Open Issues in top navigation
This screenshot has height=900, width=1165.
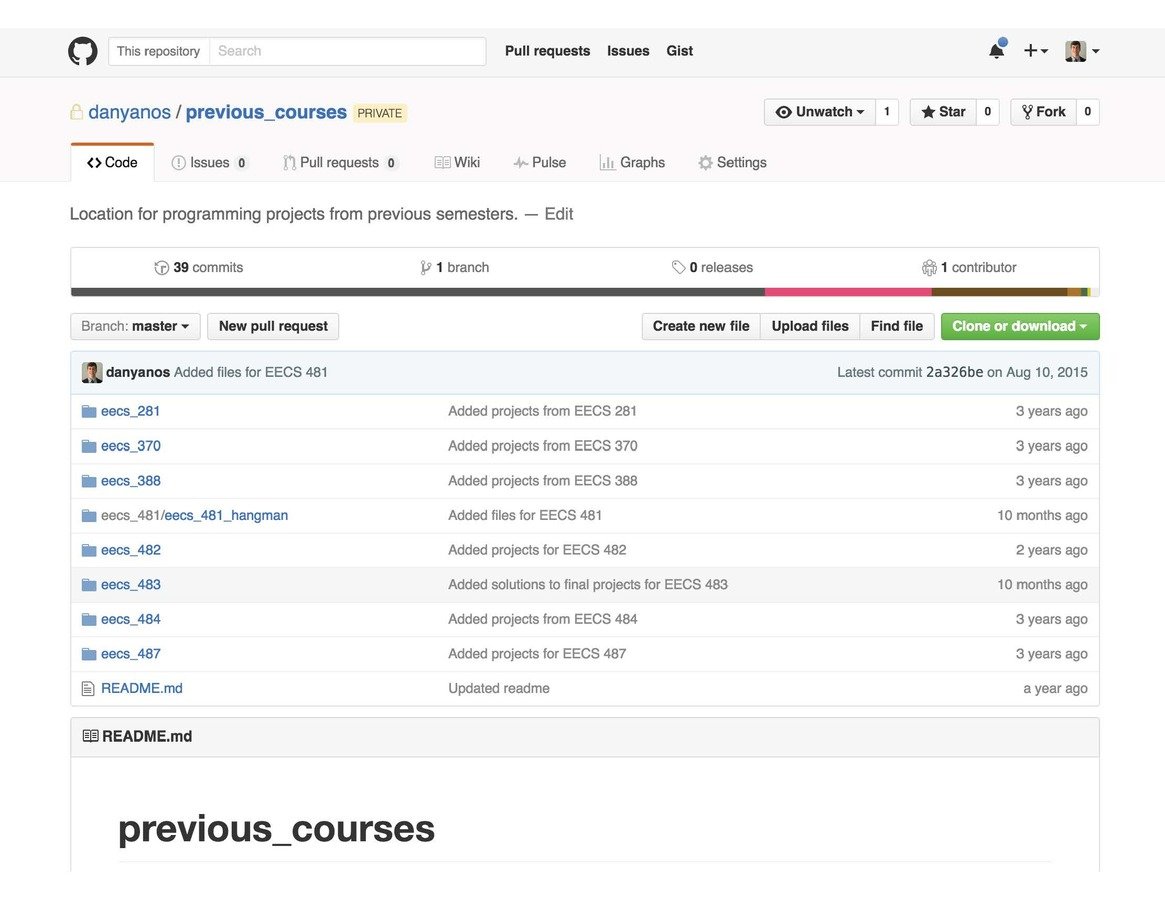tap(628, 51)
